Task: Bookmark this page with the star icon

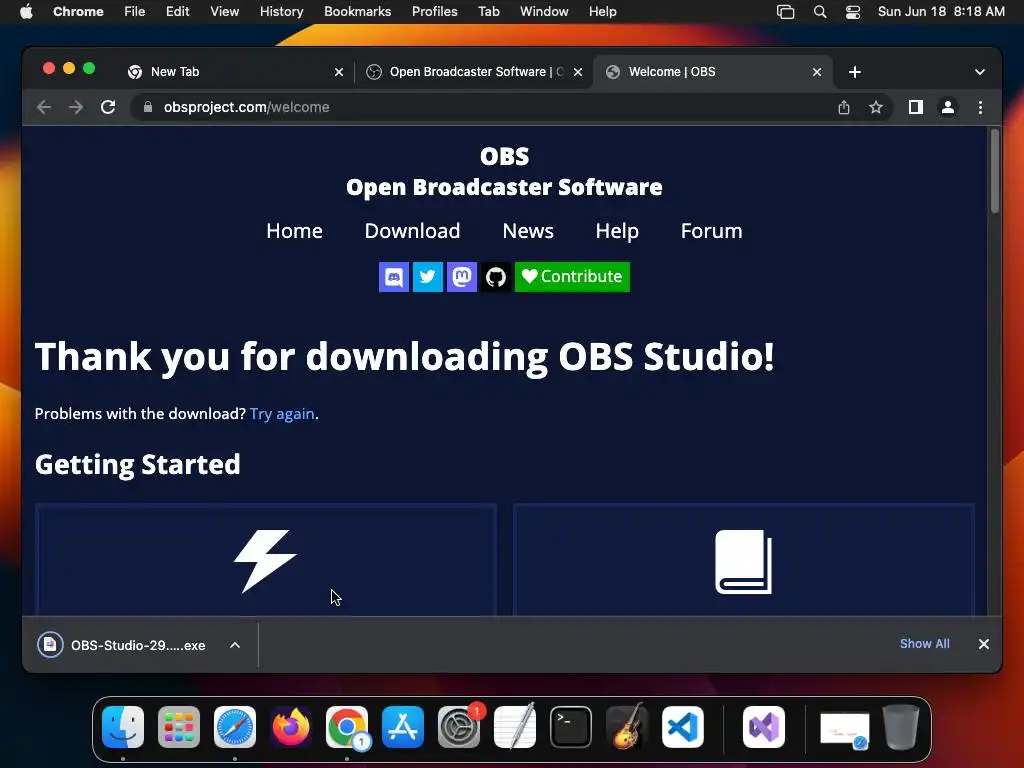Action: (x=876, y=107)
